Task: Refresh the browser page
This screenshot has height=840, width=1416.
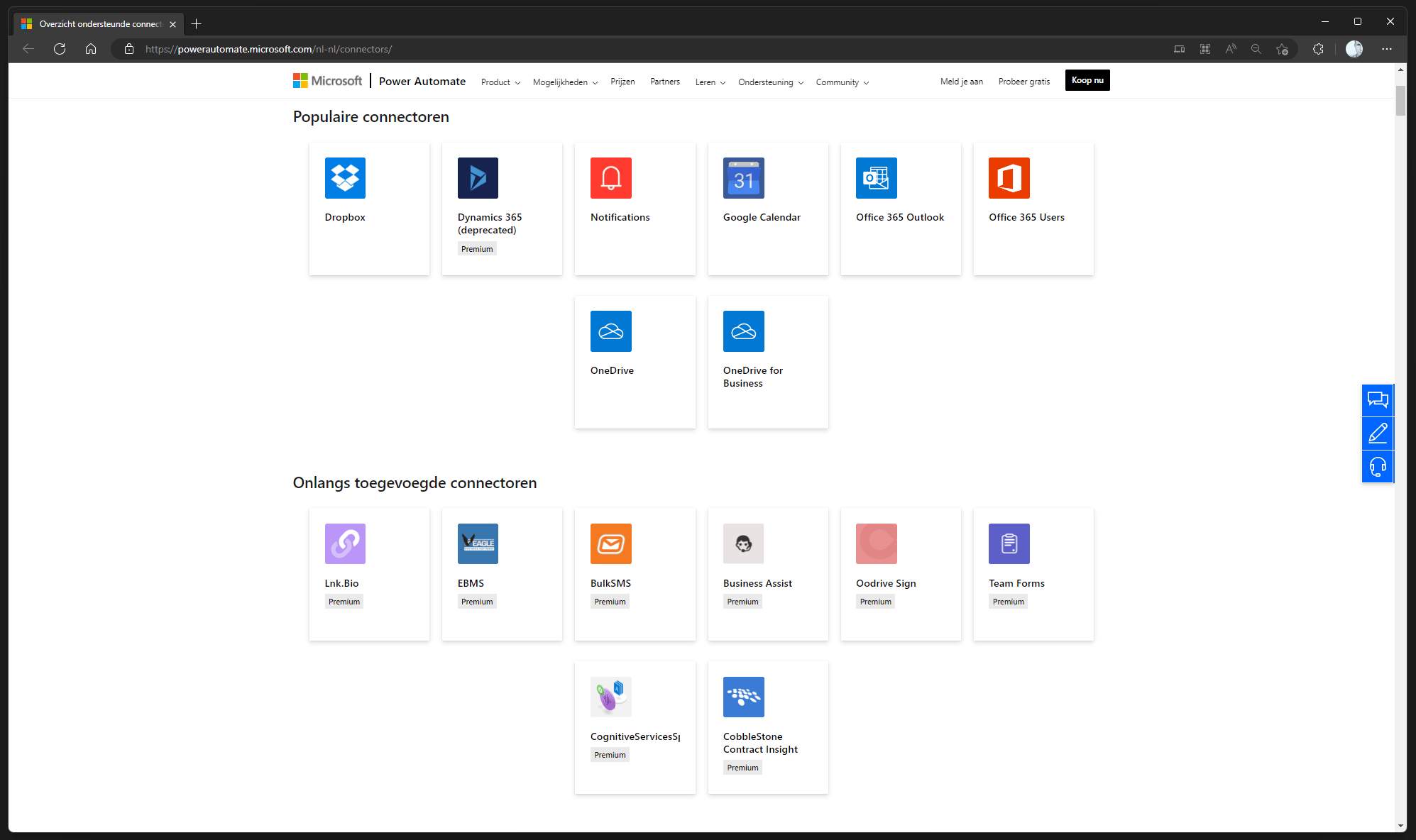Action: (x=60, y=49)
